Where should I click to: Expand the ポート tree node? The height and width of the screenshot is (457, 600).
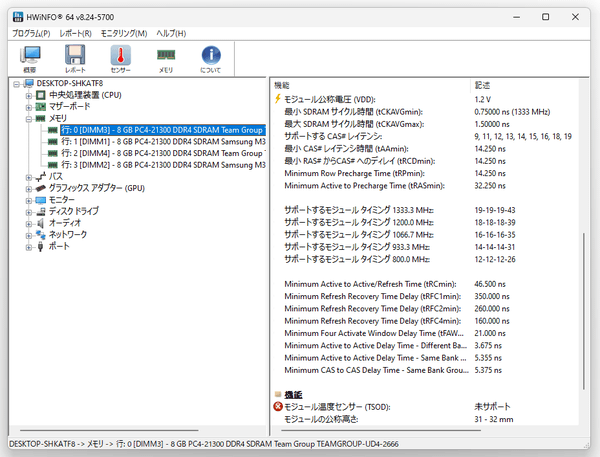pyautogui.click(x=29, y=247)
